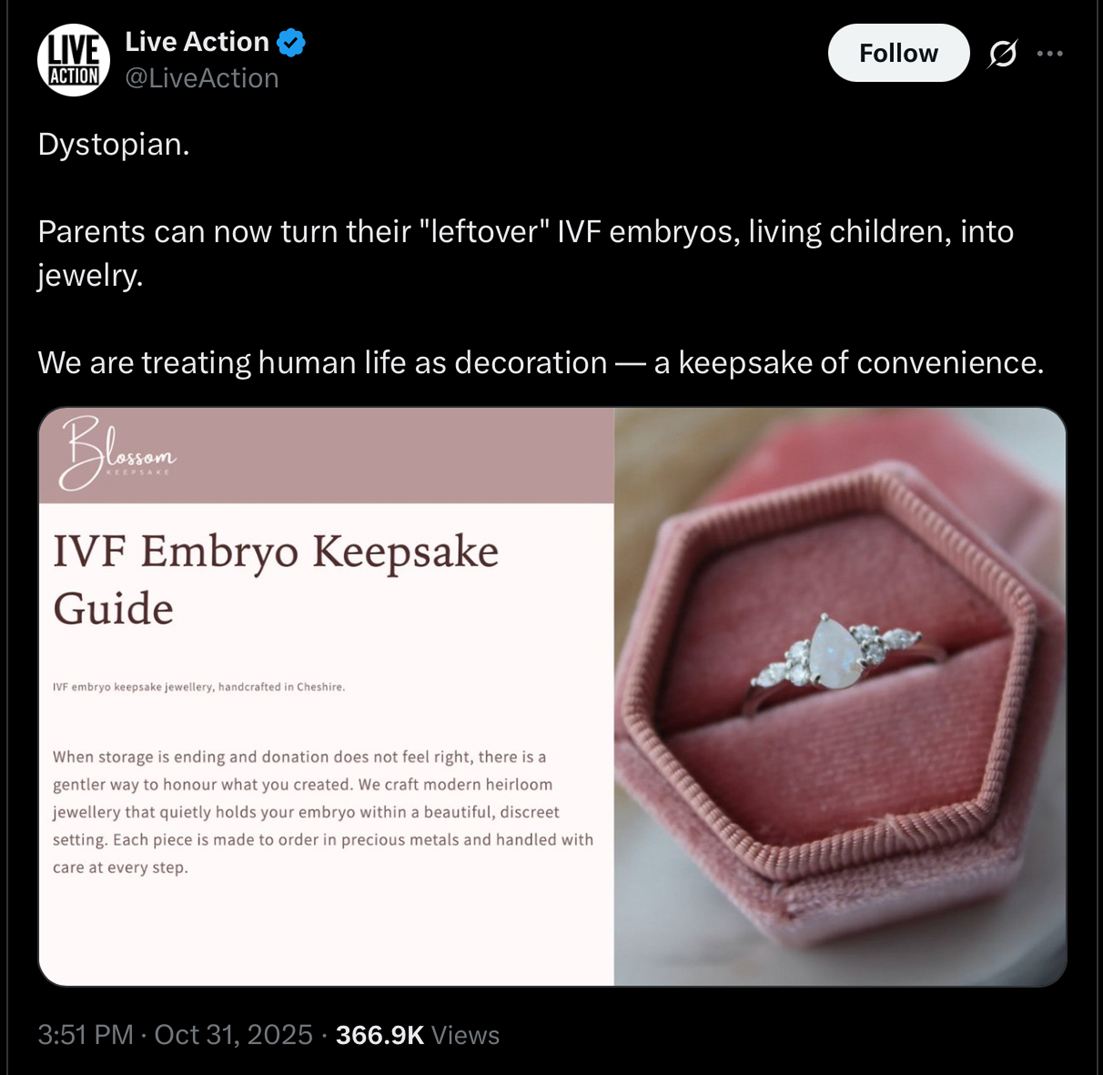Open the Live Action display name link
The height and width of the screenshot is (1075, 1103).
[197, 42]
